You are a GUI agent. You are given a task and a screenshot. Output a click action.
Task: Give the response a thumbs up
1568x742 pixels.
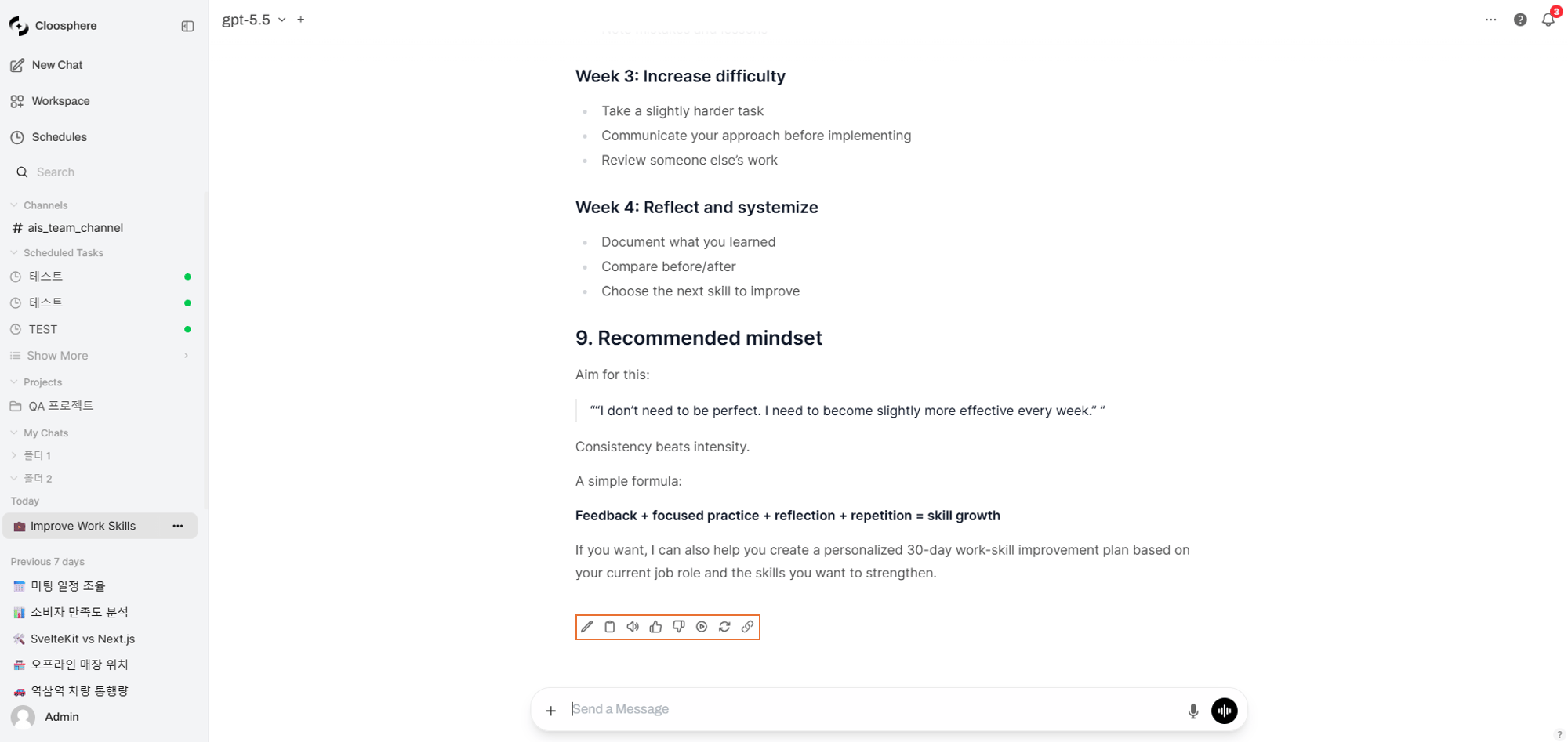point(655,627)
